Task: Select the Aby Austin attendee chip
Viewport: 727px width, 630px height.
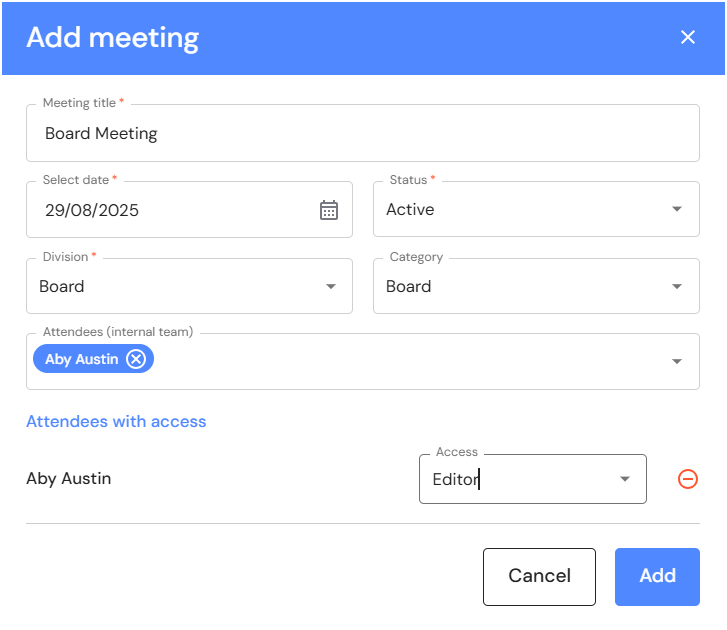Action: click(x=81, y=359)
